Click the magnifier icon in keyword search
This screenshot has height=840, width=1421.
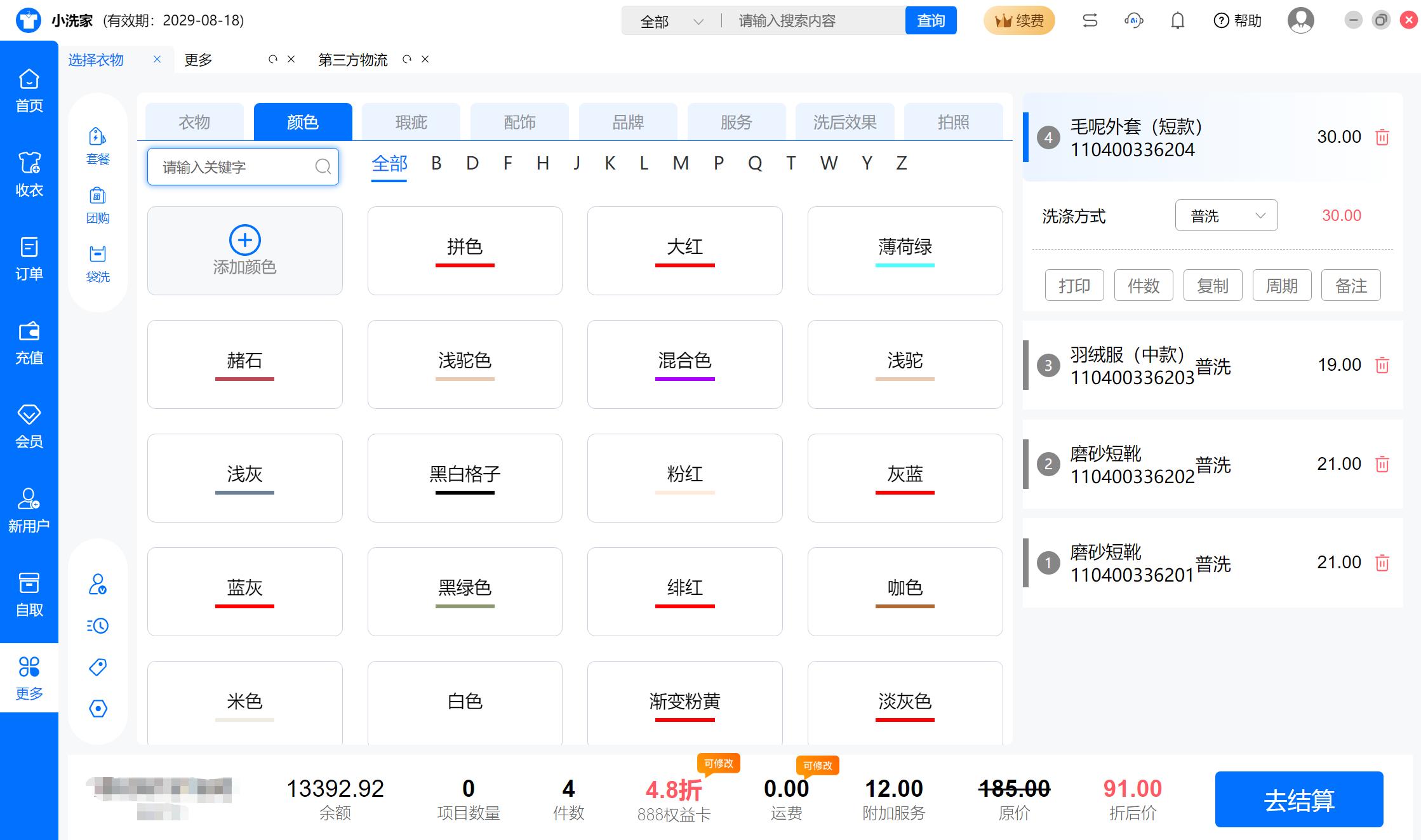pyautogui.click(x=323, y=167)
